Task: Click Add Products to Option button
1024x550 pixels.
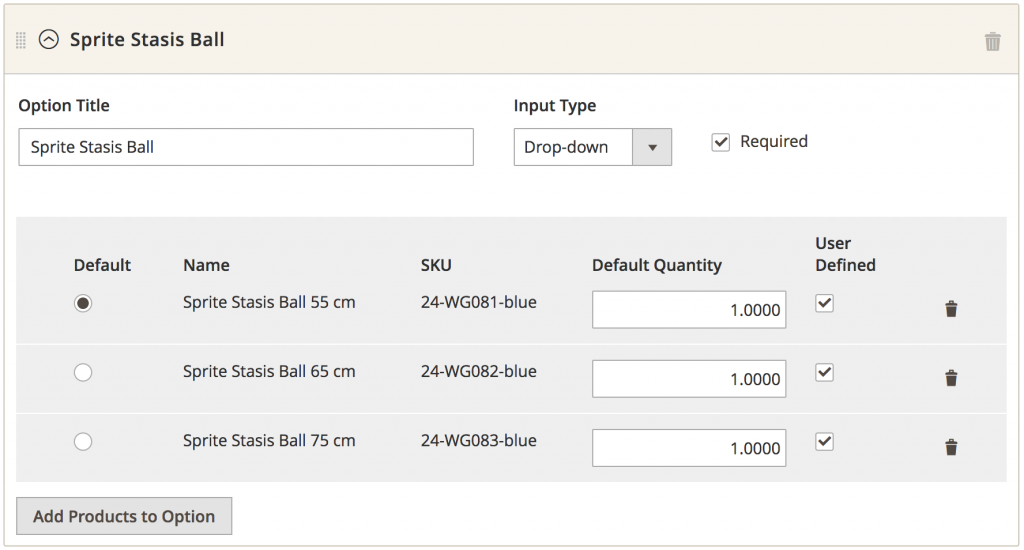Action: pos(124,516)
